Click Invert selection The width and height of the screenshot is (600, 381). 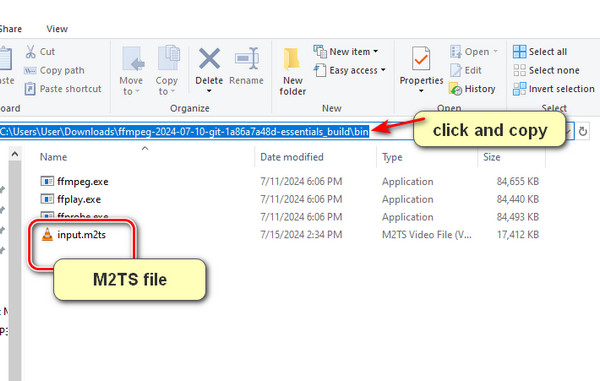click(554, 89)
